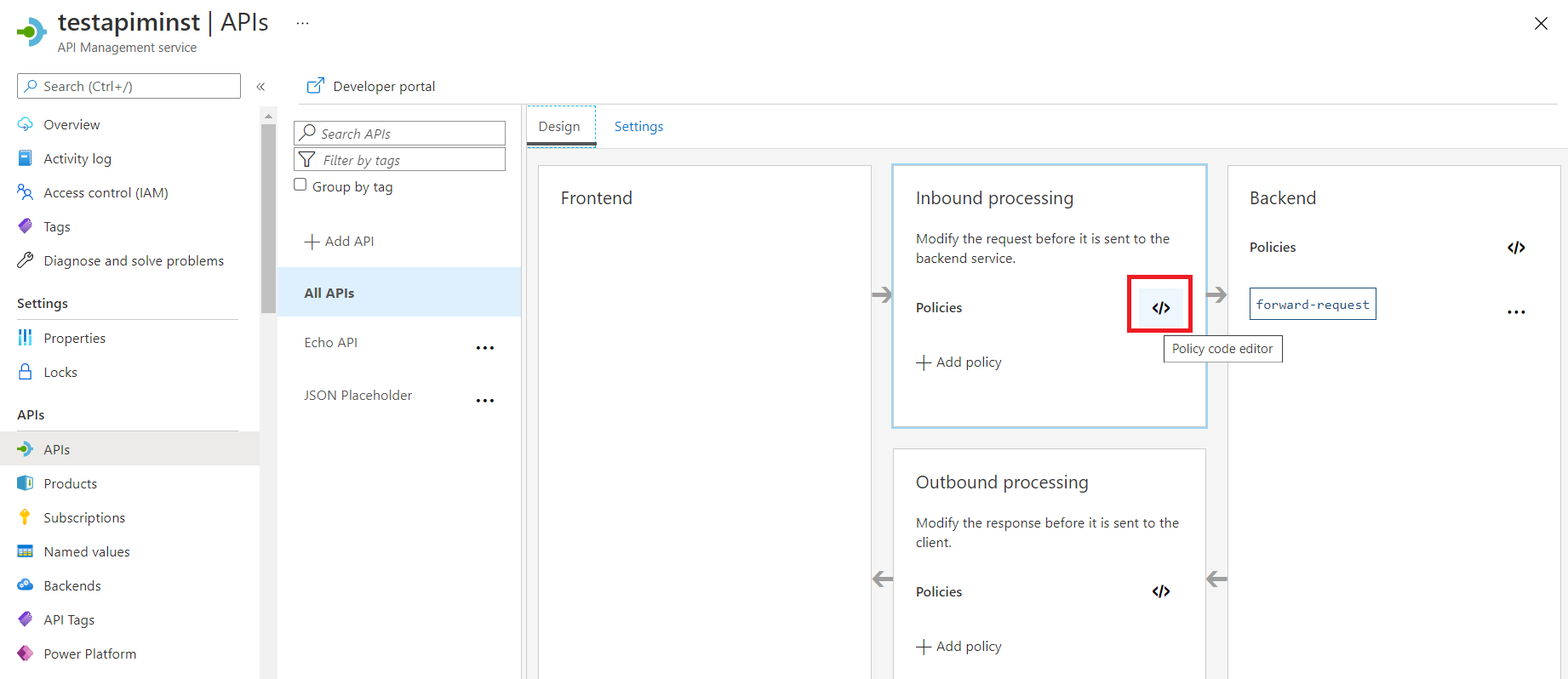Click the sidebar scrollbar thumb
This screenshot has height=679, width=1568.
(268, 219)
